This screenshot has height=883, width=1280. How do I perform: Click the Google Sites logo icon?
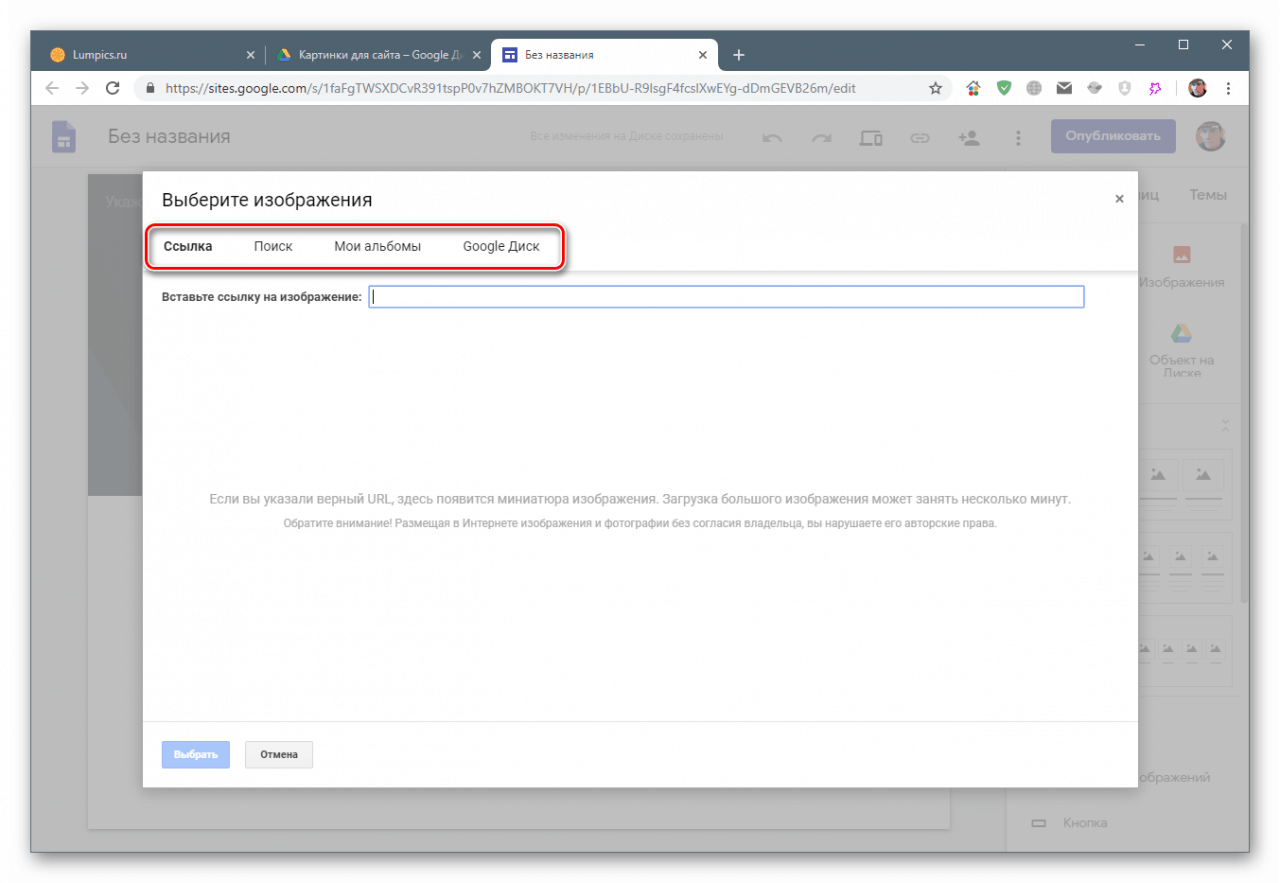pyautogui.click(x=64, y=137)
